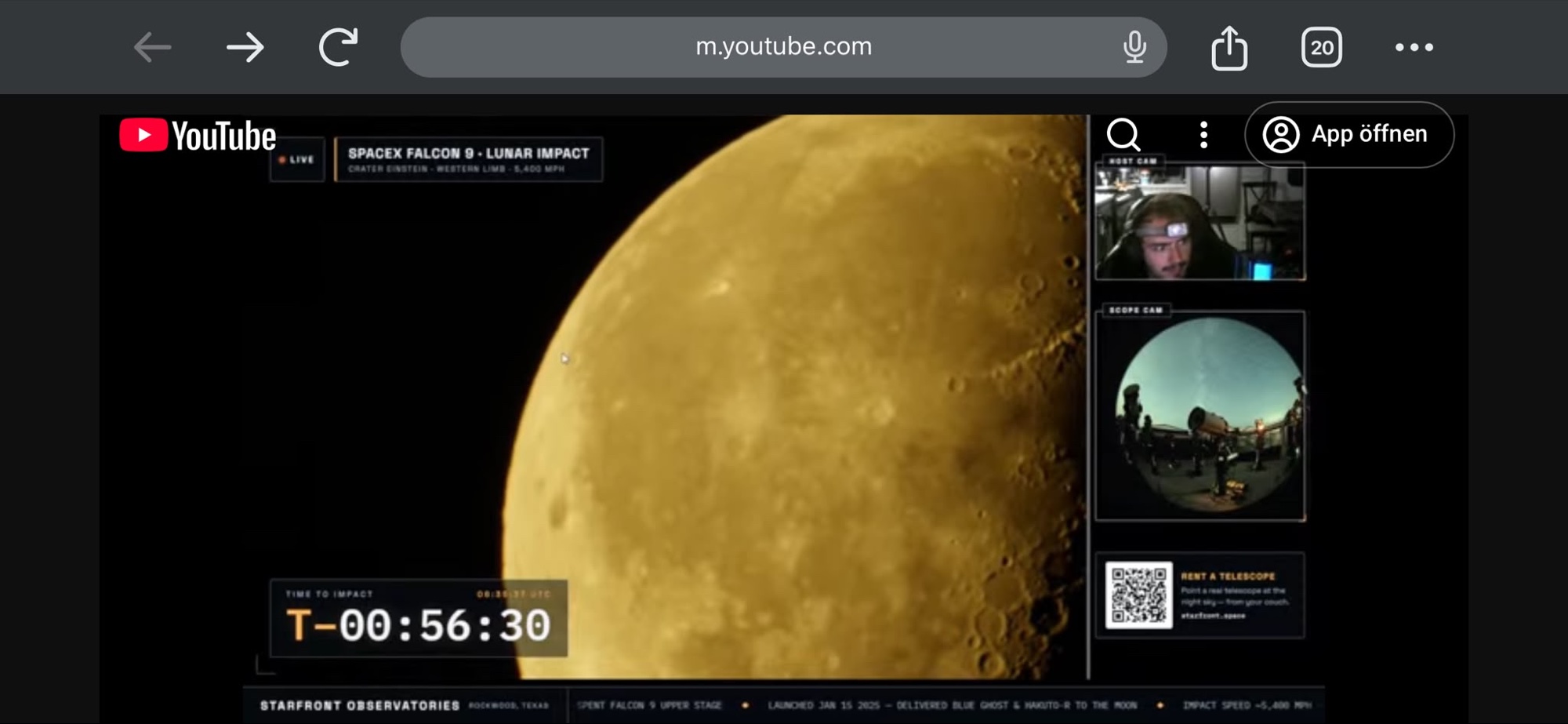Click the Rent a Telescope QR code
The height and width of the screenshot is (724, 1568).
point(1138,595)
